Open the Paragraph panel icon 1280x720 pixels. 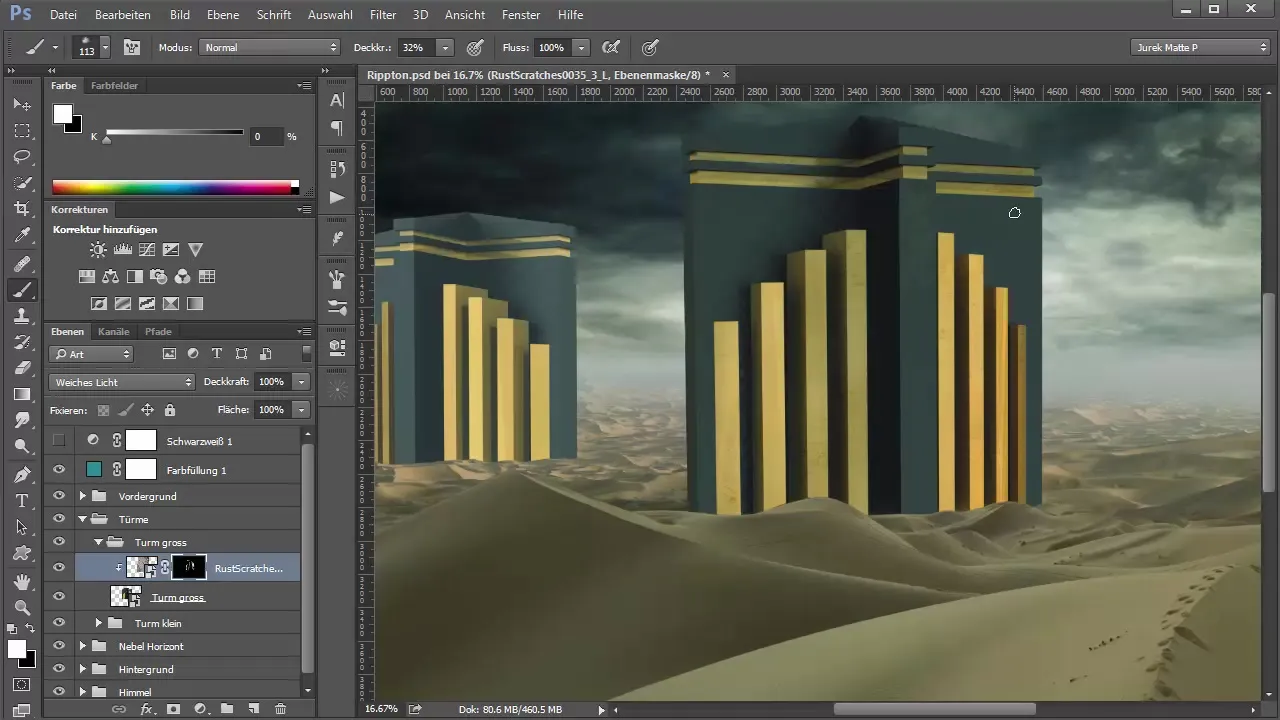[337, 128]
